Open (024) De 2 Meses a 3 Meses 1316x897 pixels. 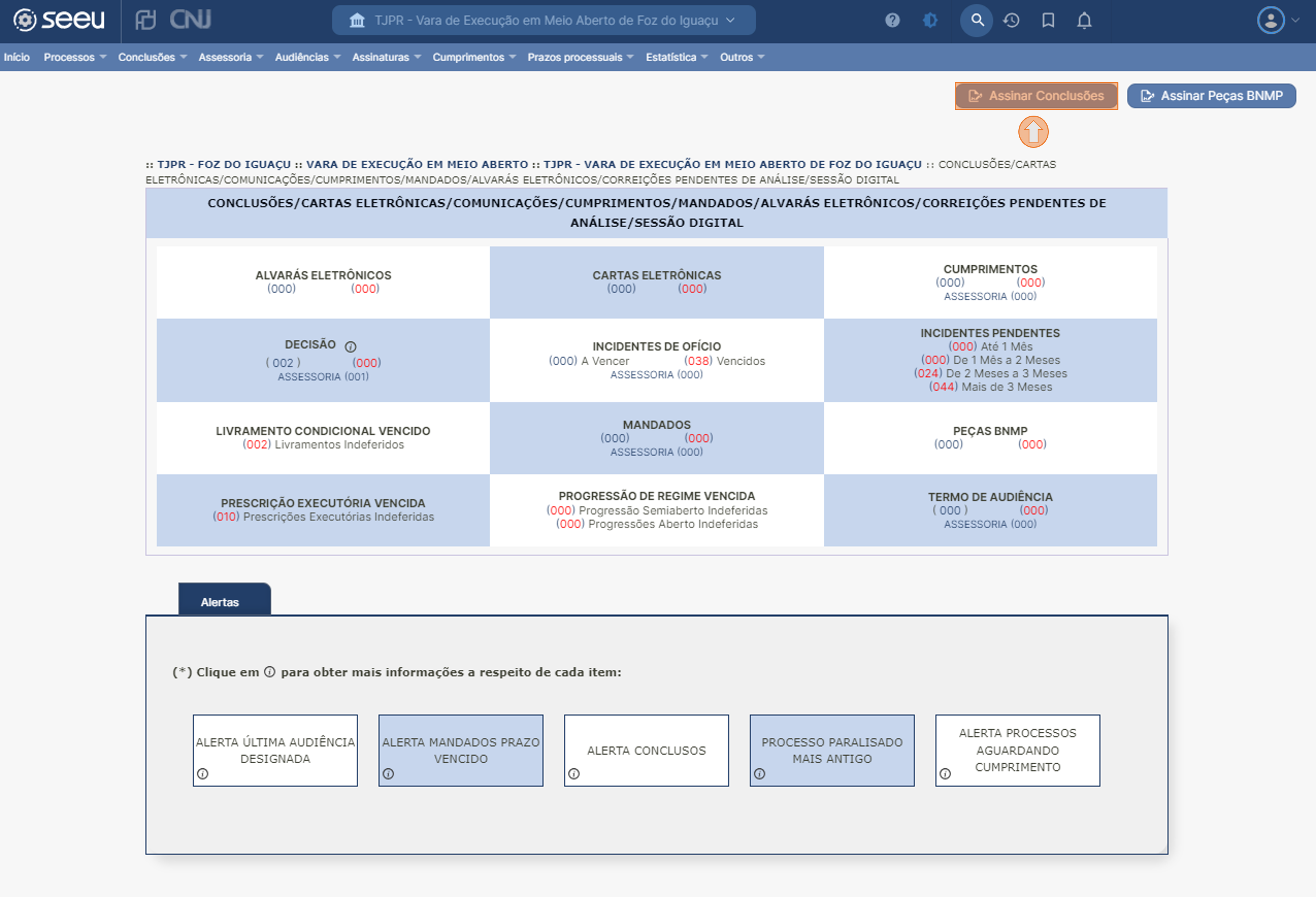click(990, 374)
